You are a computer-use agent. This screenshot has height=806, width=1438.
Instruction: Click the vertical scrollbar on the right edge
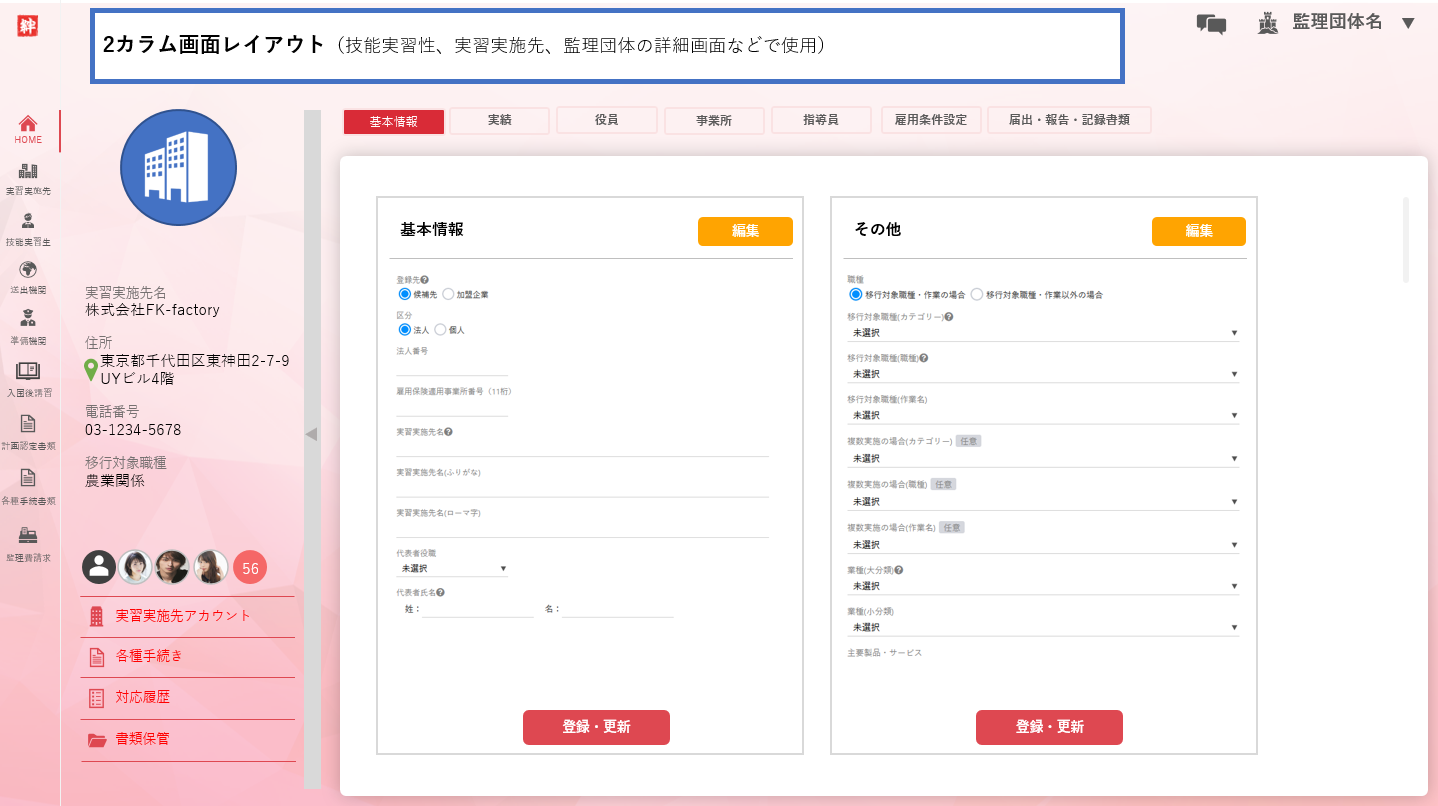click(1406, 240)
